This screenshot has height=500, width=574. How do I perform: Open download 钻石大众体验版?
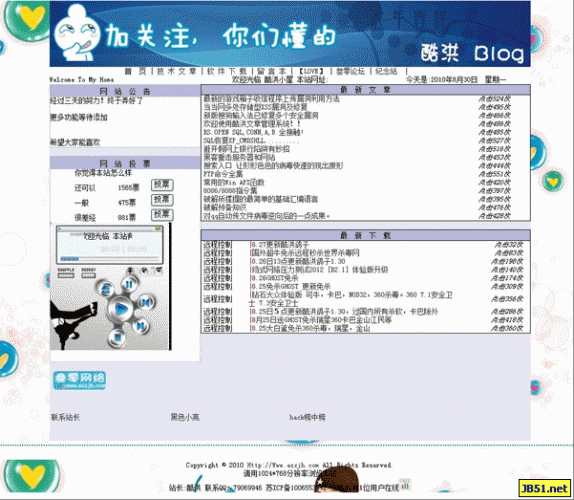(x=350, y=299)
